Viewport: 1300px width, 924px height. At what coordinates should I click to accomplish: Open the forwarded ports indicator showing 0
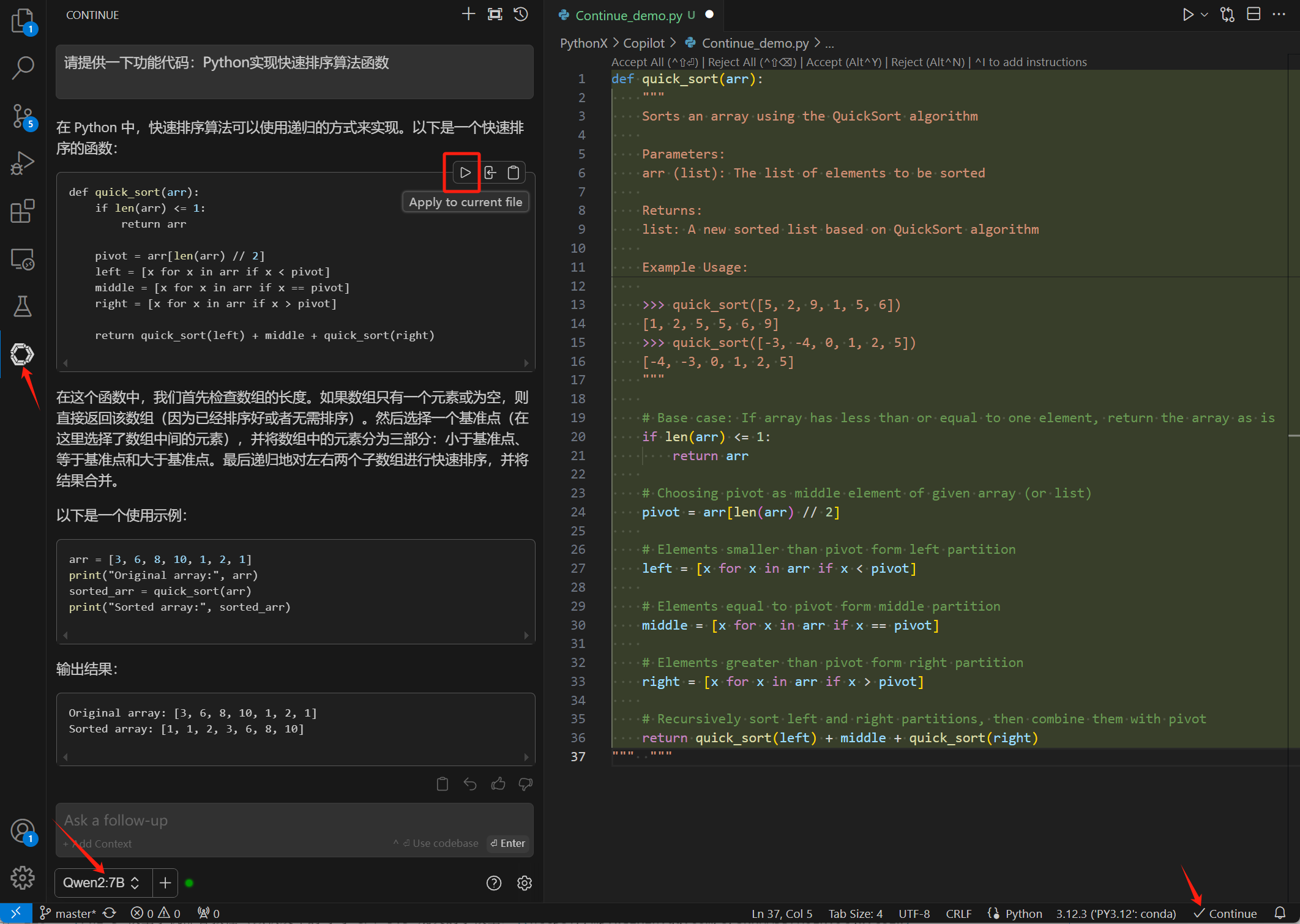point(209,914)
